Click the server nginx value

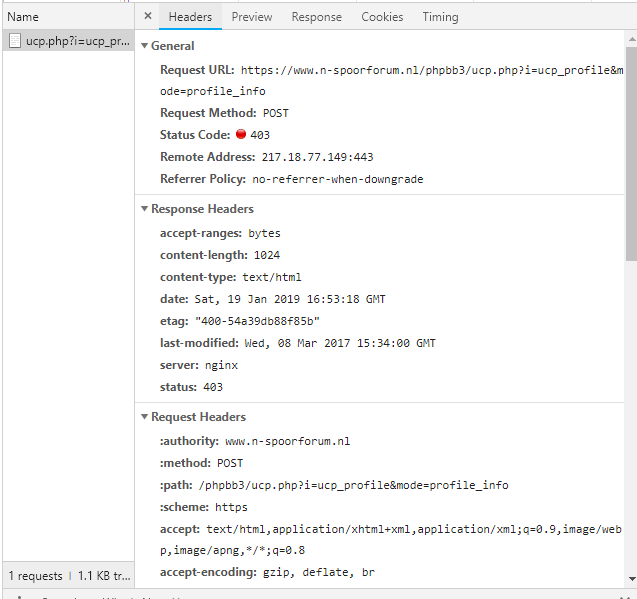(x=221, y=365)
